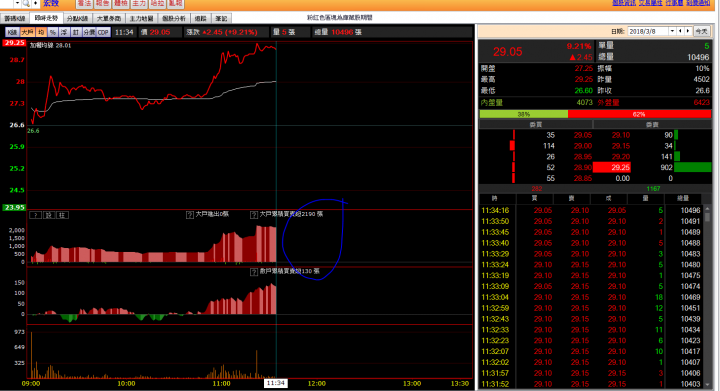Click the ? help icon beside 散戶累積買賣超130張
The image size is (720, 391).
pyautogui.click(x=253, y=272)
